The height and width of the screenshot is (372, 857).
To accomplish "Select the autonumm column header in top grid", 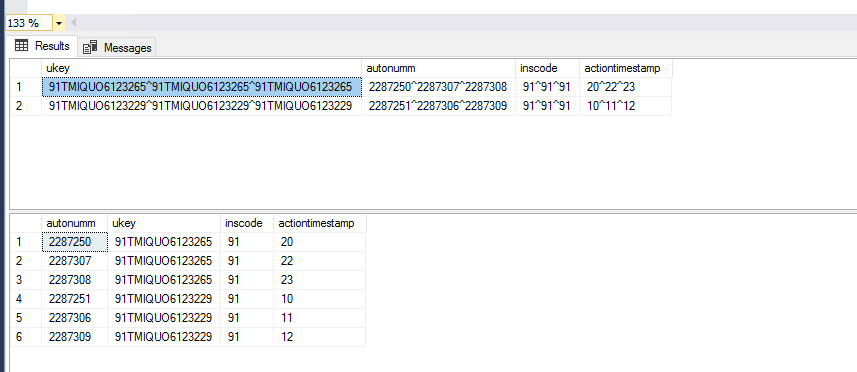I will click(438, 68).
